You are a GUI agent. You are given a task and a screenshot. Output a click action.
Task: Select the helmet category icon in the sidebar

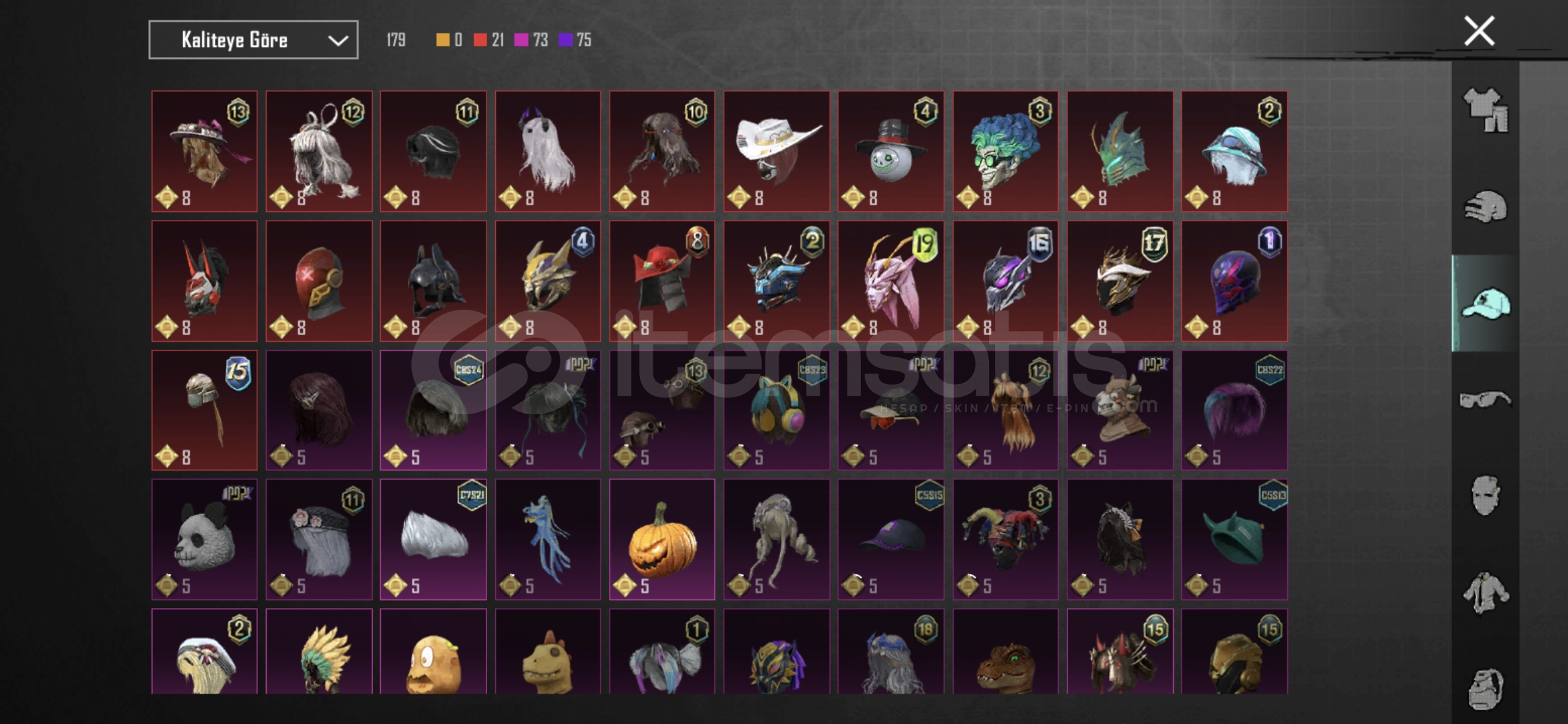coord(1485,206)
